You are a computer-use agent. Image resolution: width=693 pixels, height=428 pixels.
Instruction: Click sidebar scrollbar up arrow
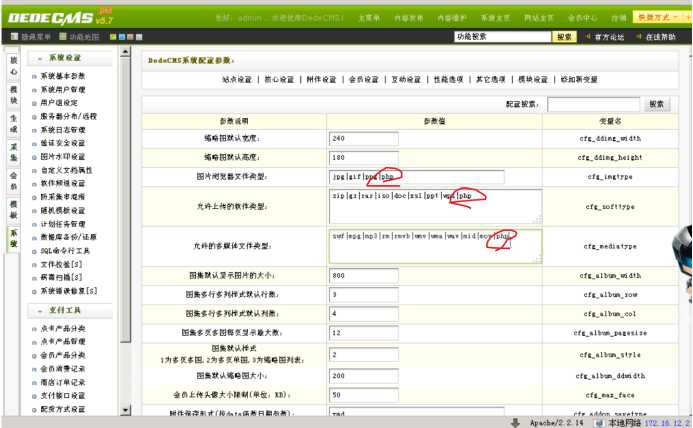click(x=126, y=52)
